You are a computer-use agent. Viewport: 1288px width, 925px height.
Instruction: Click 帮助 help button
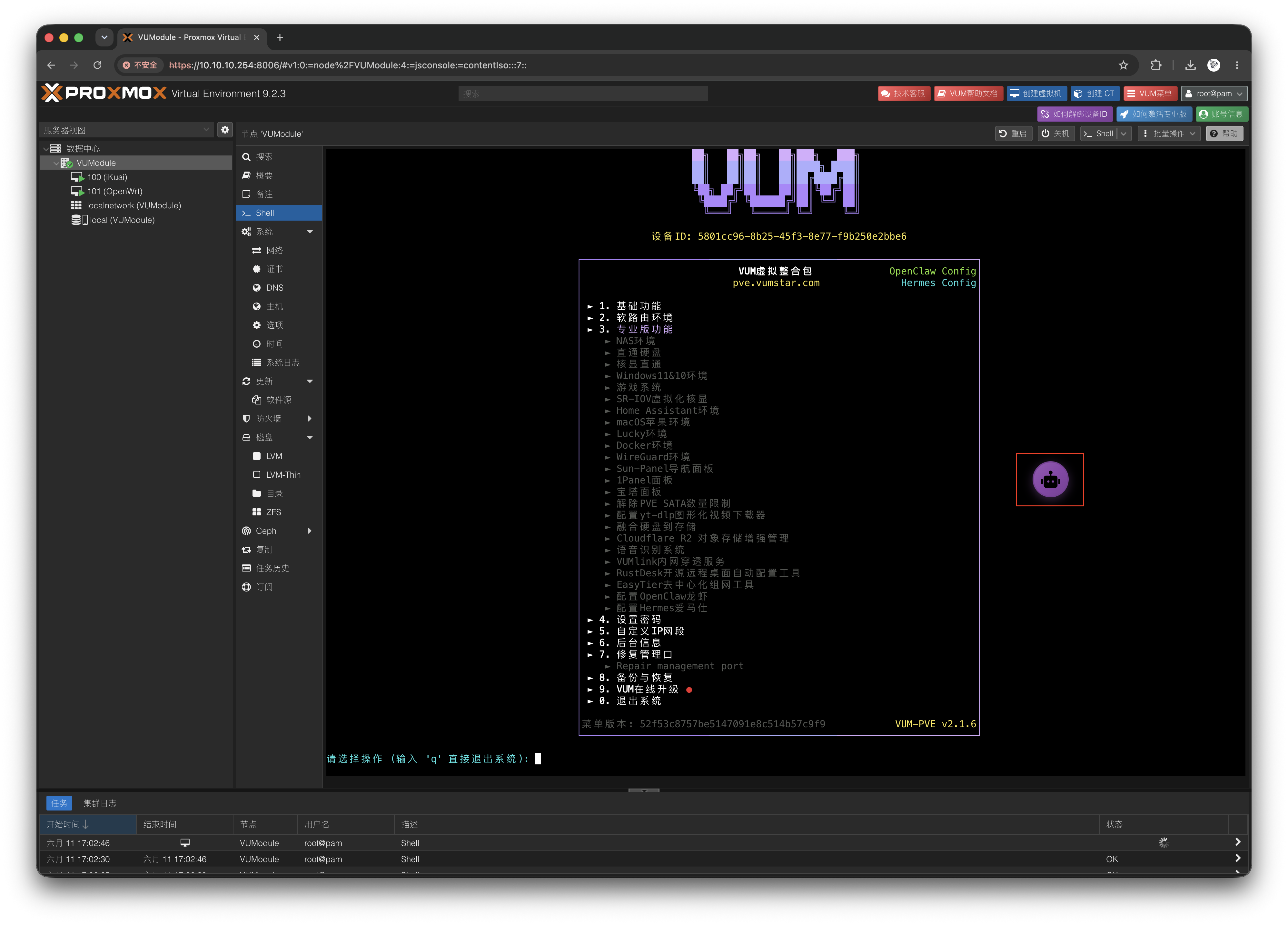tap(1224, 134)
